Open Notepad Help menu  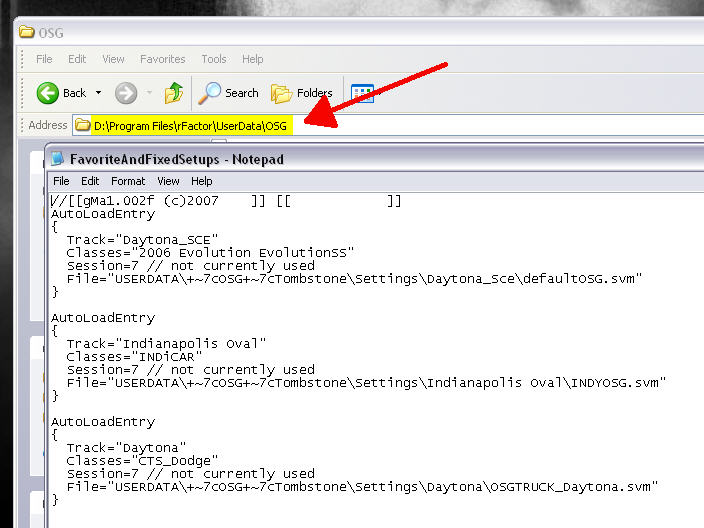coord(202,181)
